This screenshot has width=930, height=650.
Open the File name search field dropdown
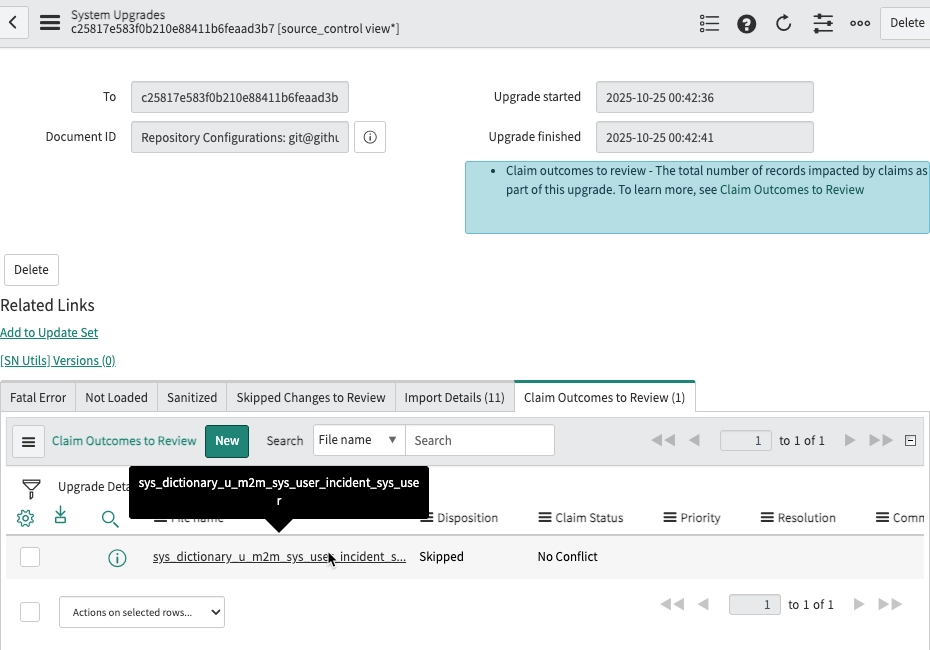(x=358, y=440)
